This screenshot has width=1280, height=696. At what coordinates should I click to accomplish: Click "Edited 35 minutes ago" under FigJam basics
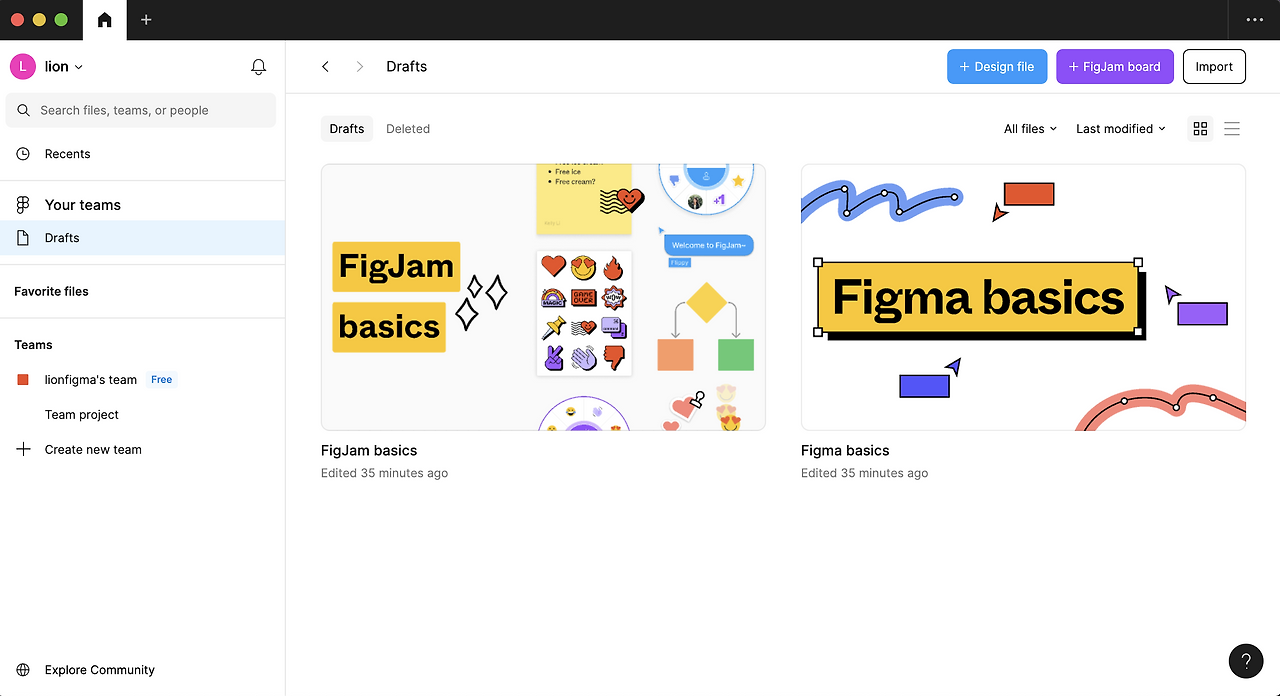click(x=384, y=473)
